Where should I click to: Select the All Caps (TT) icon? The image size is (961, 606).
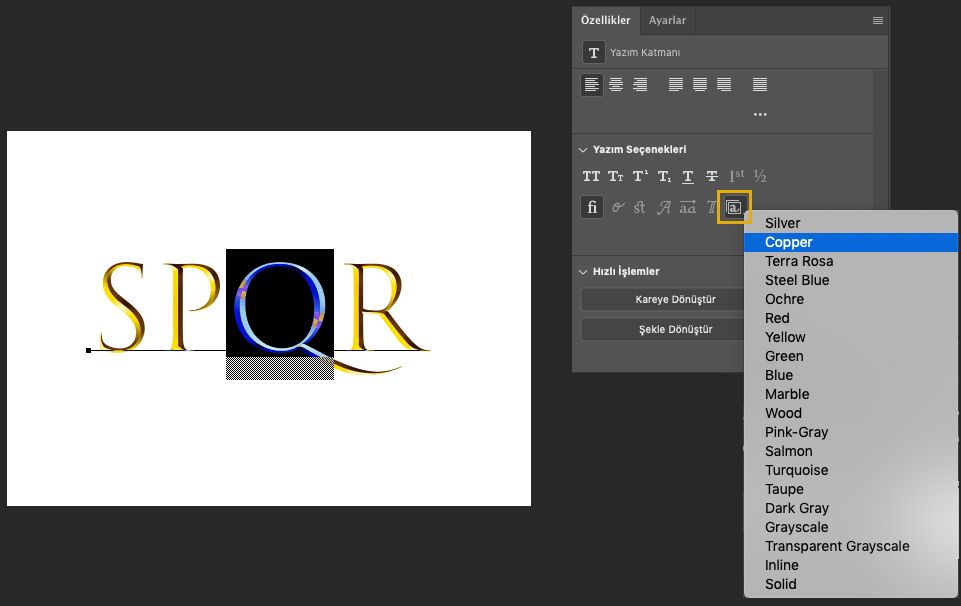(591, 176)
